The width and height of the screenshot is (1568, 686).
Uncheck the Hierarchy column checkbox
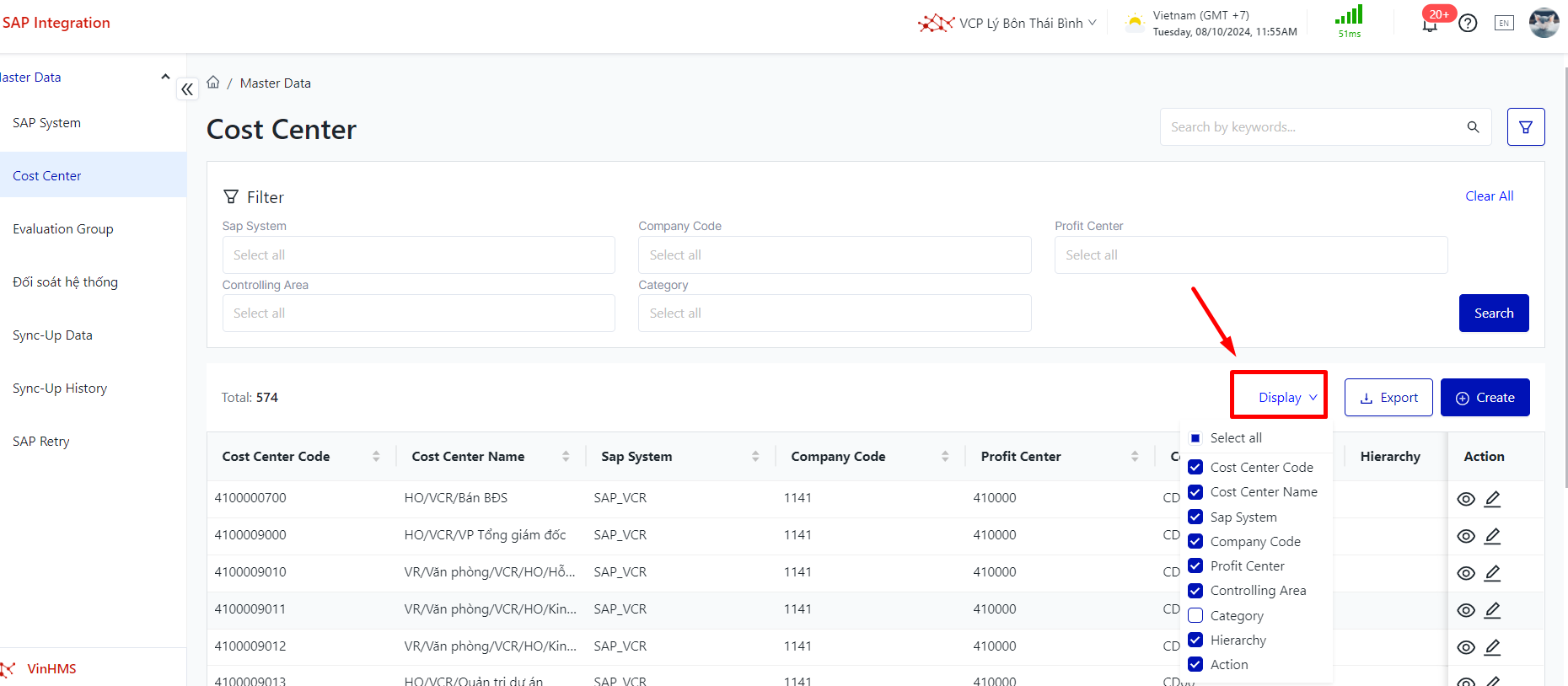click(x=1195, y=640)
